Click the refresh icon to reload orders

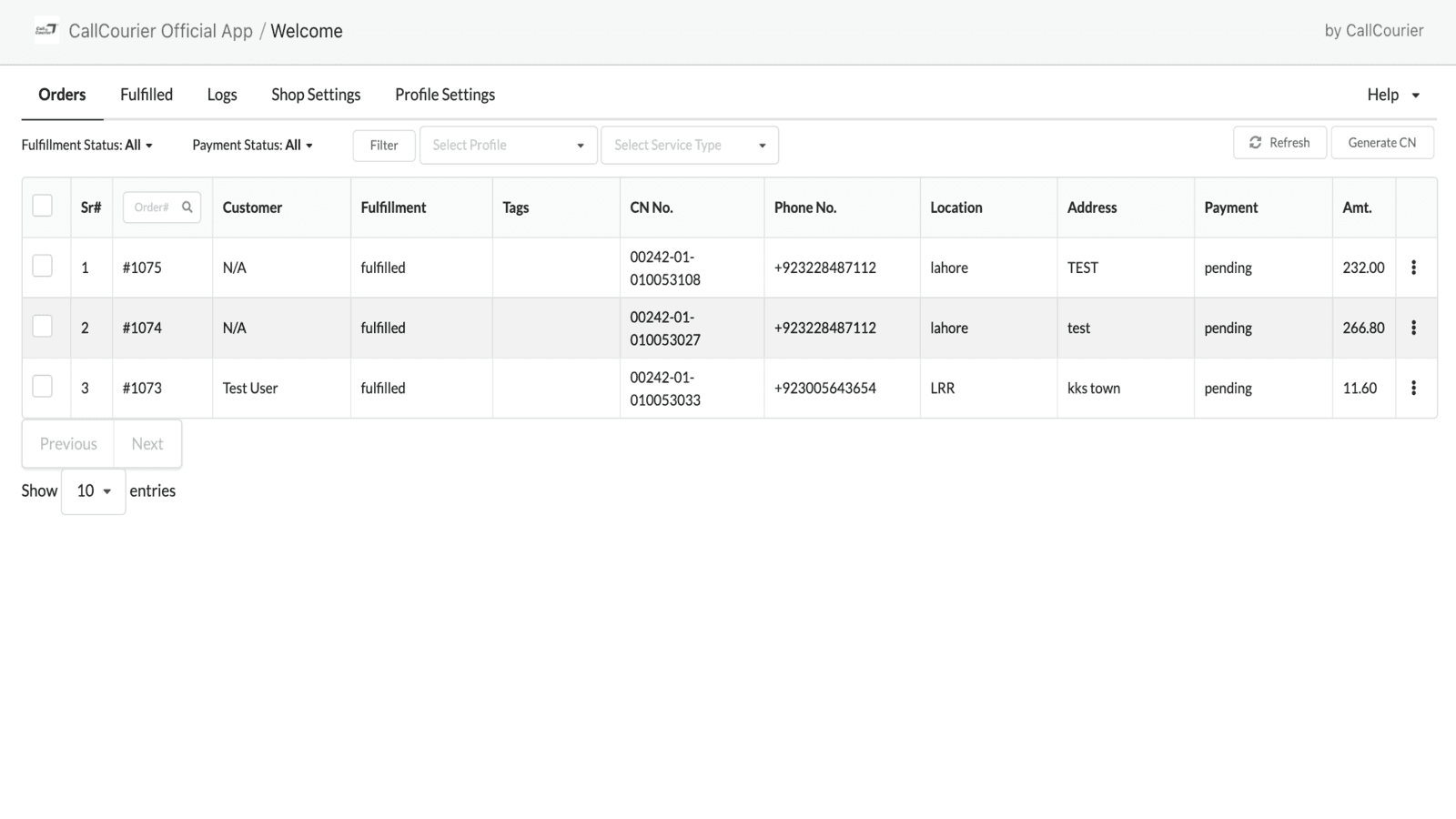point(1256,142)
